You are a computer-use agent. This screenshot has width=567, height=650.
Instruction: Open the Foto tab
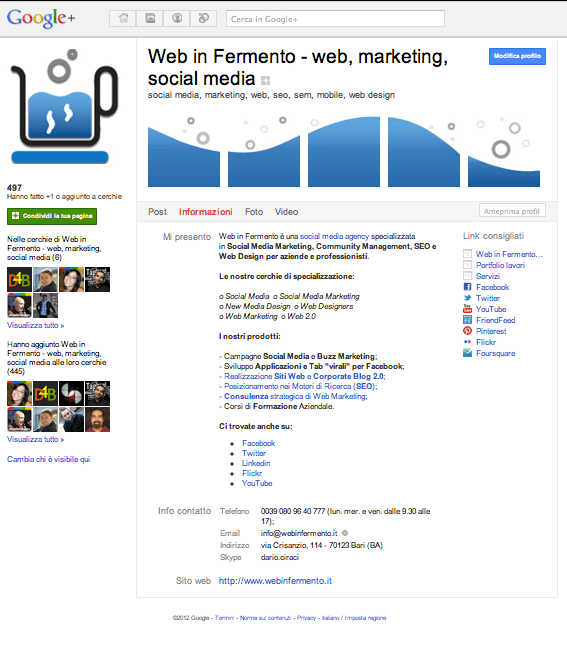pyautogui.click(x=254, y=212)
